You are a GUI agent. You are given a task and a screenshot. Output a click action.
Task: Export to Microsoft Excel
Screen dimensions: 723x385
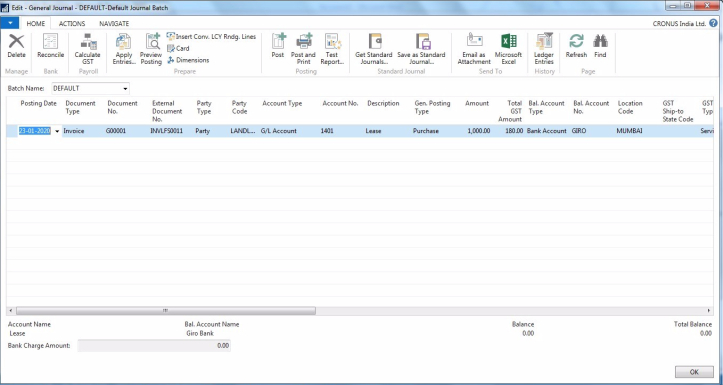(x=509, y=49)
